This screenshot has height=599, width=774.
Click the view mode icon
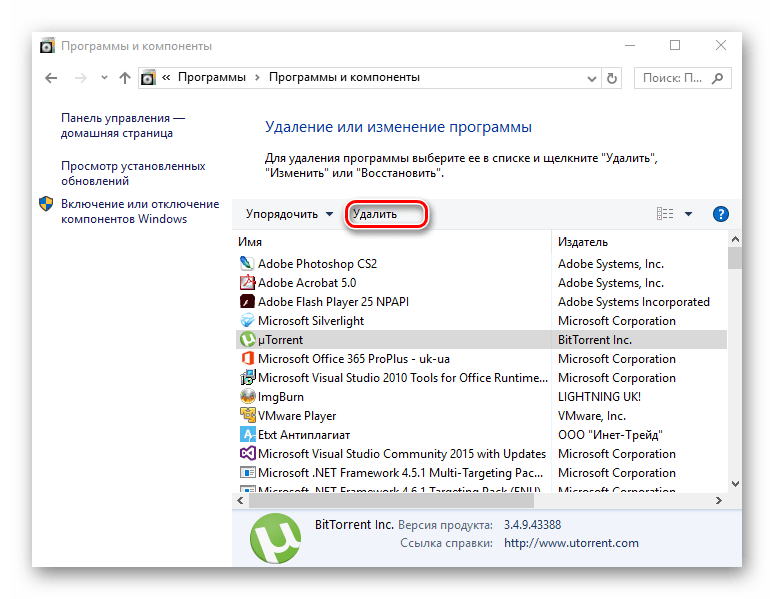point(664,214)
